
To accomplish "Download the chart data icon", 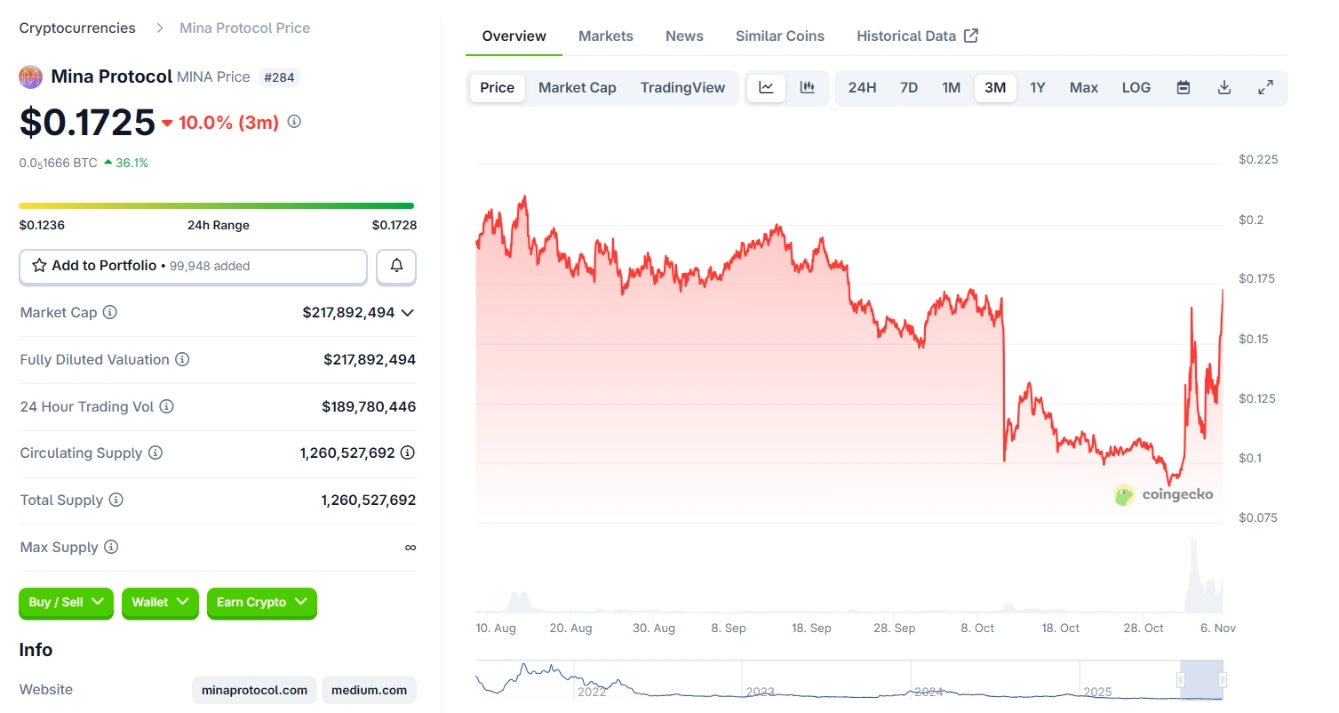I will [x=1224, y=88].
